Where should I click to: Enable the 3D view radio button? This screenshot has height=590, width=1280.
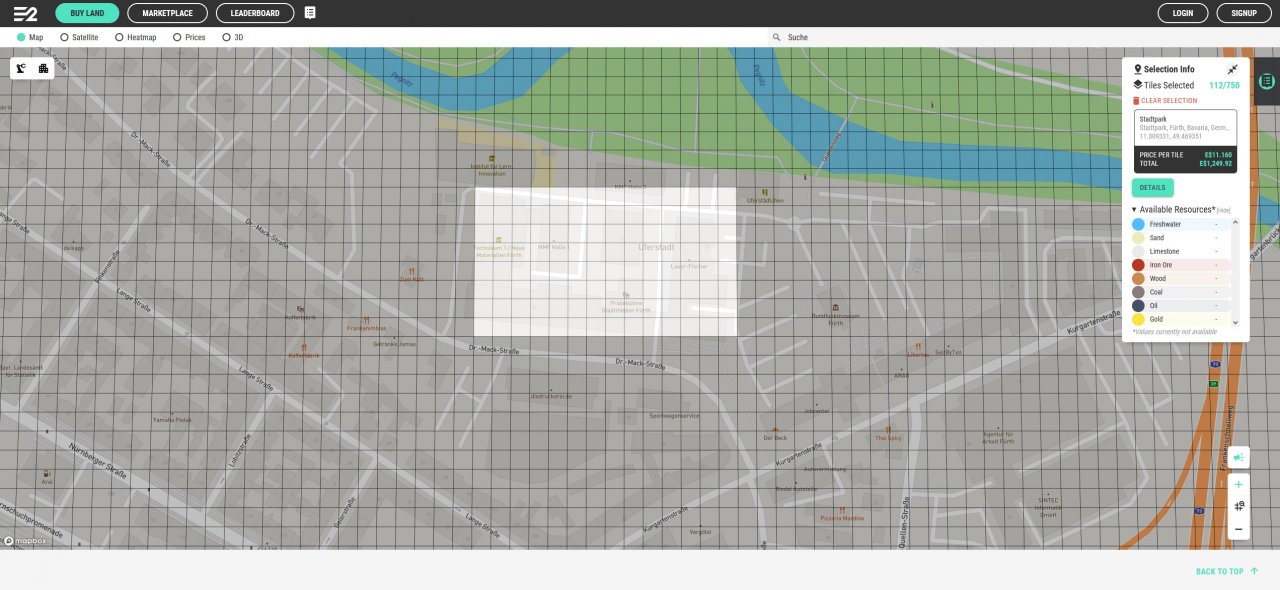233,37
